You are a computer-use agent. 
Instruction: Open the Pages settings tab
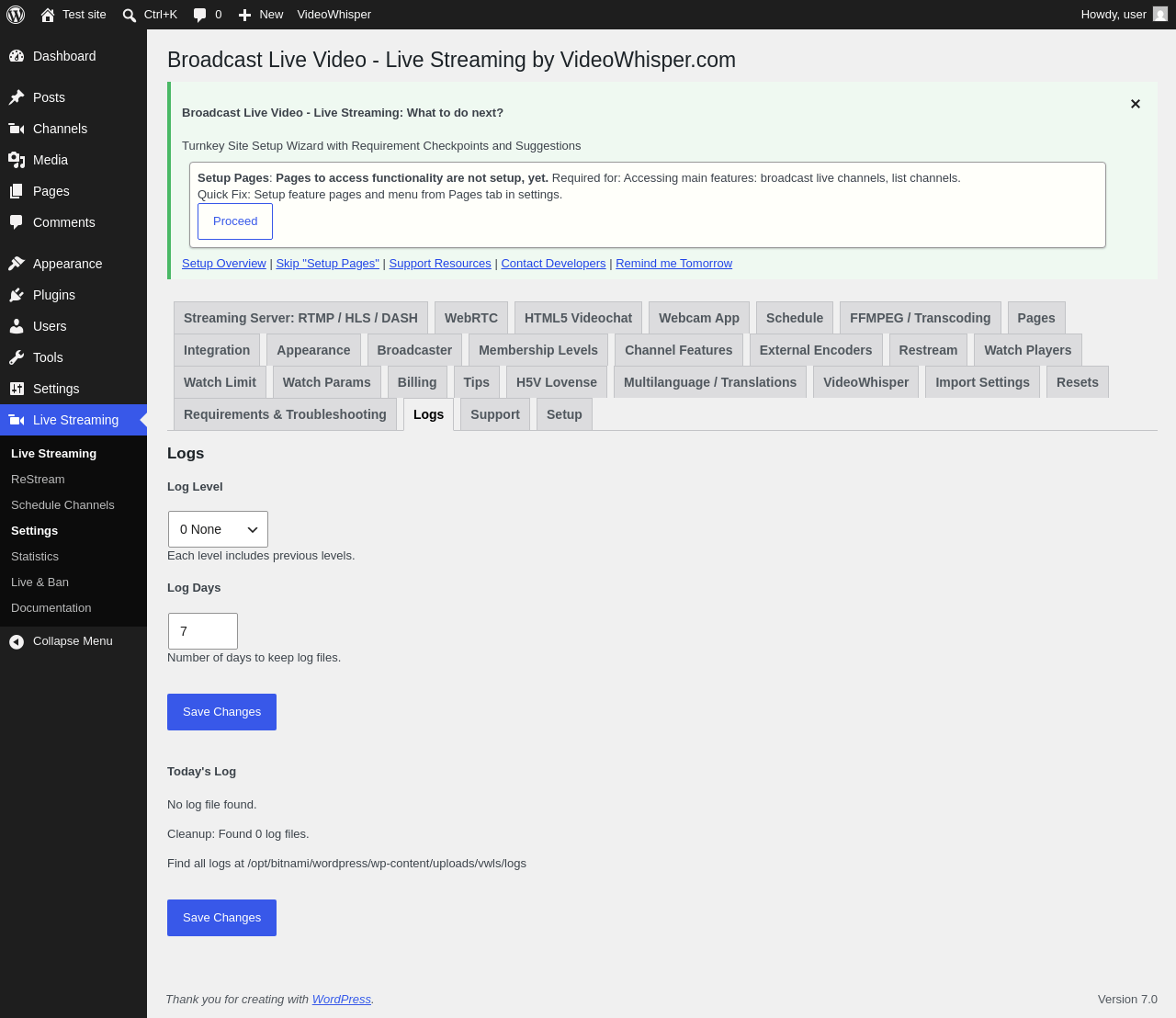point(1036,318)
